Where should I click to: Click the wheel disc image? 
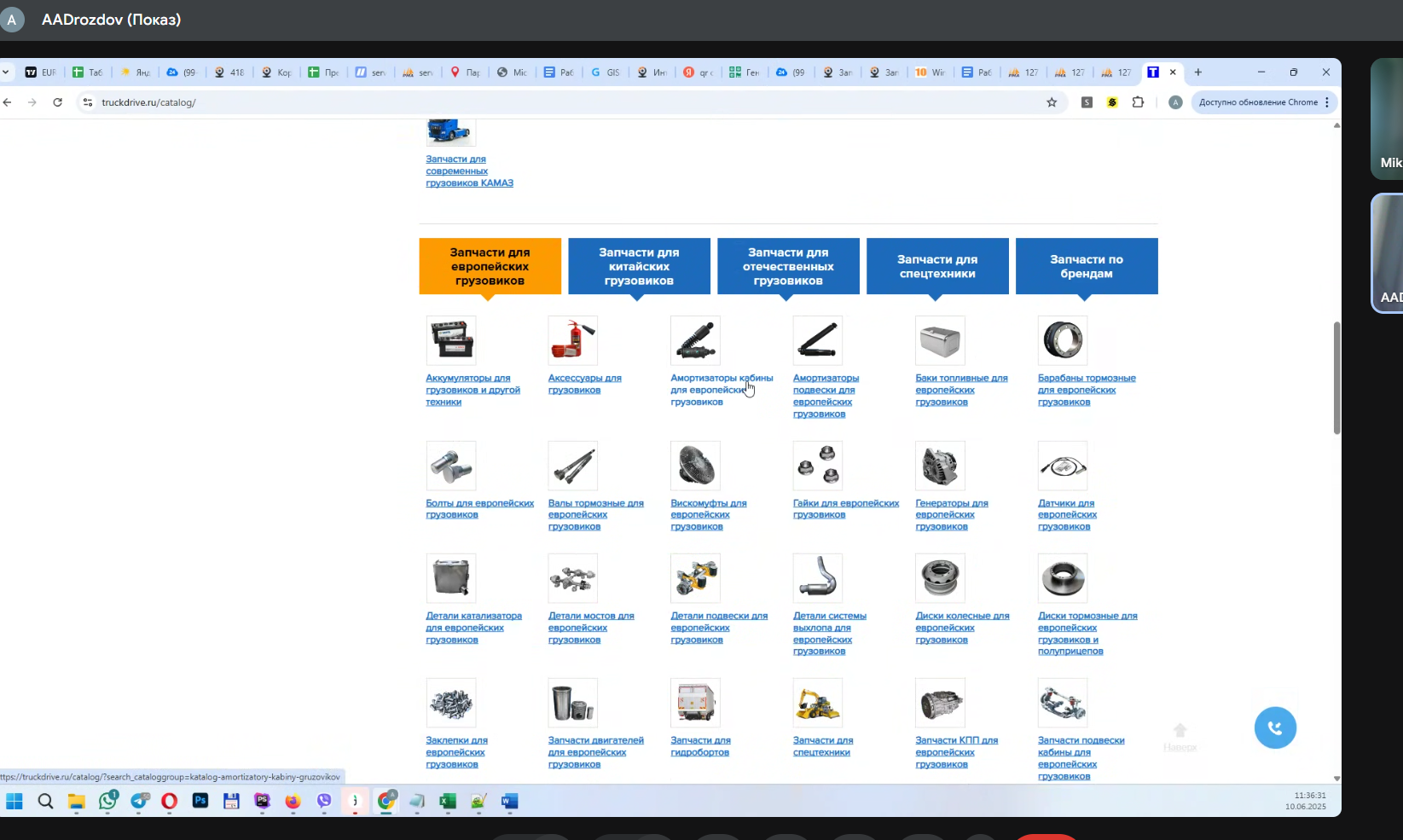940,578
